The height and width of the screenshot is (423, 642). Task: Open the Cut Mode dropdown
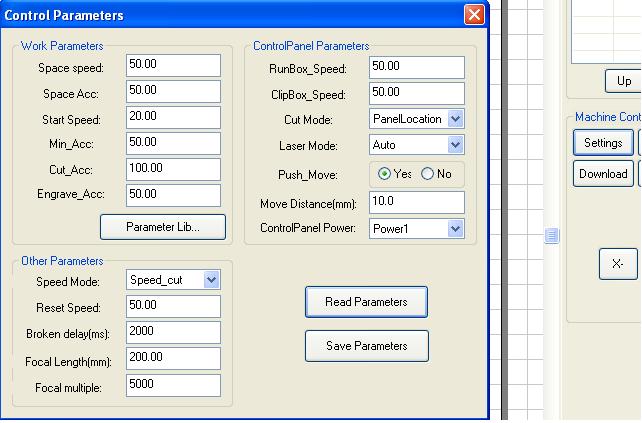(x=455, y=119)
